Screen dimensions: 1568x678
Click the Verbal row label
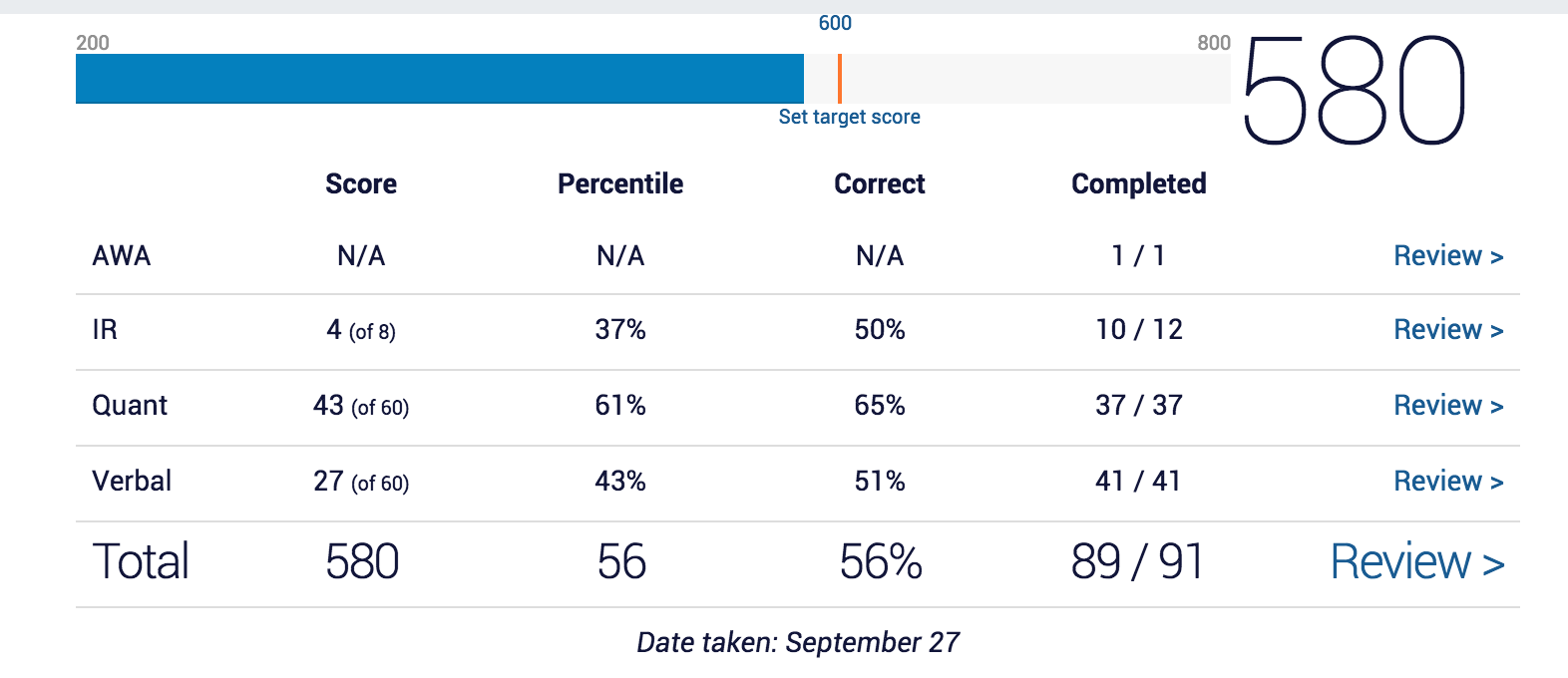(x=132, y=482)
